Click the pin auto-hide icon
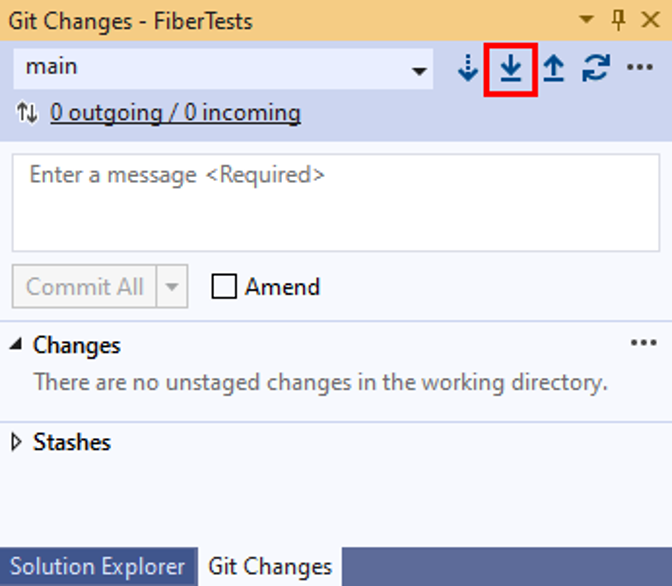This screenshot has width=672, height=586. point(618,19)
